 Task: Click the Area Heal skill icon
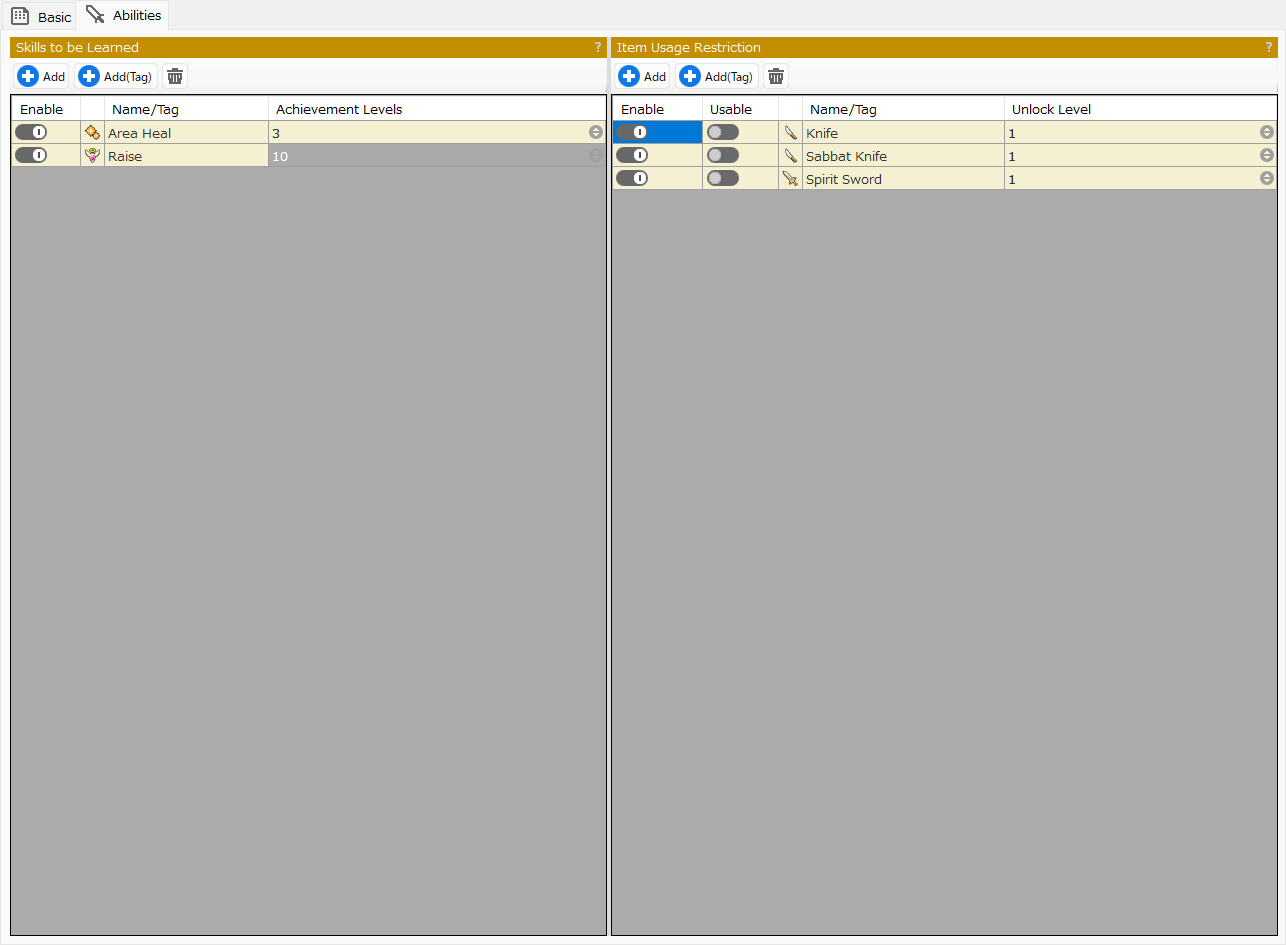[92, 133]
